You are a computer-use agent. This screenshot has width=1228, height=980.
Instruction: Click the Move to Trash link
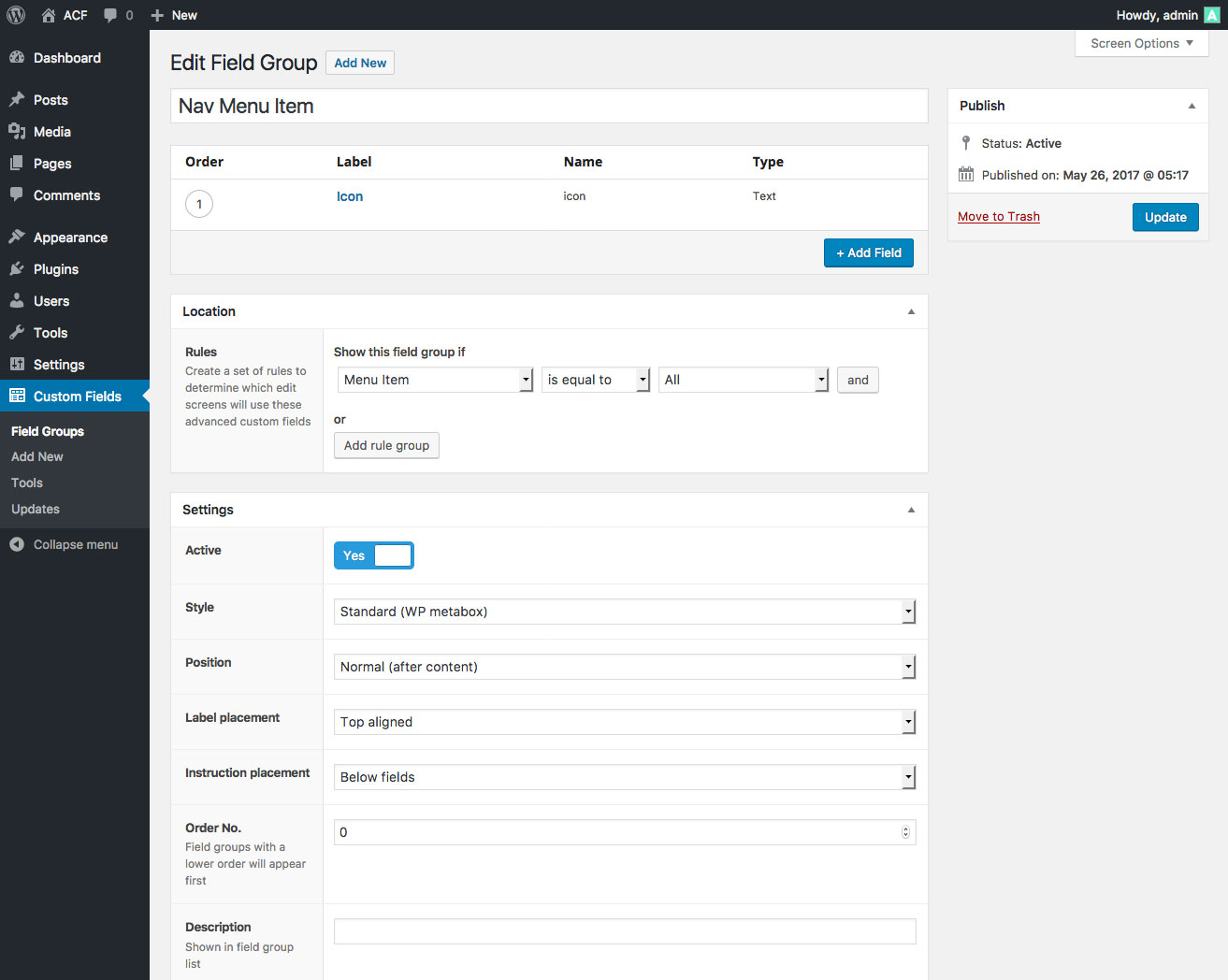(998, 216)
